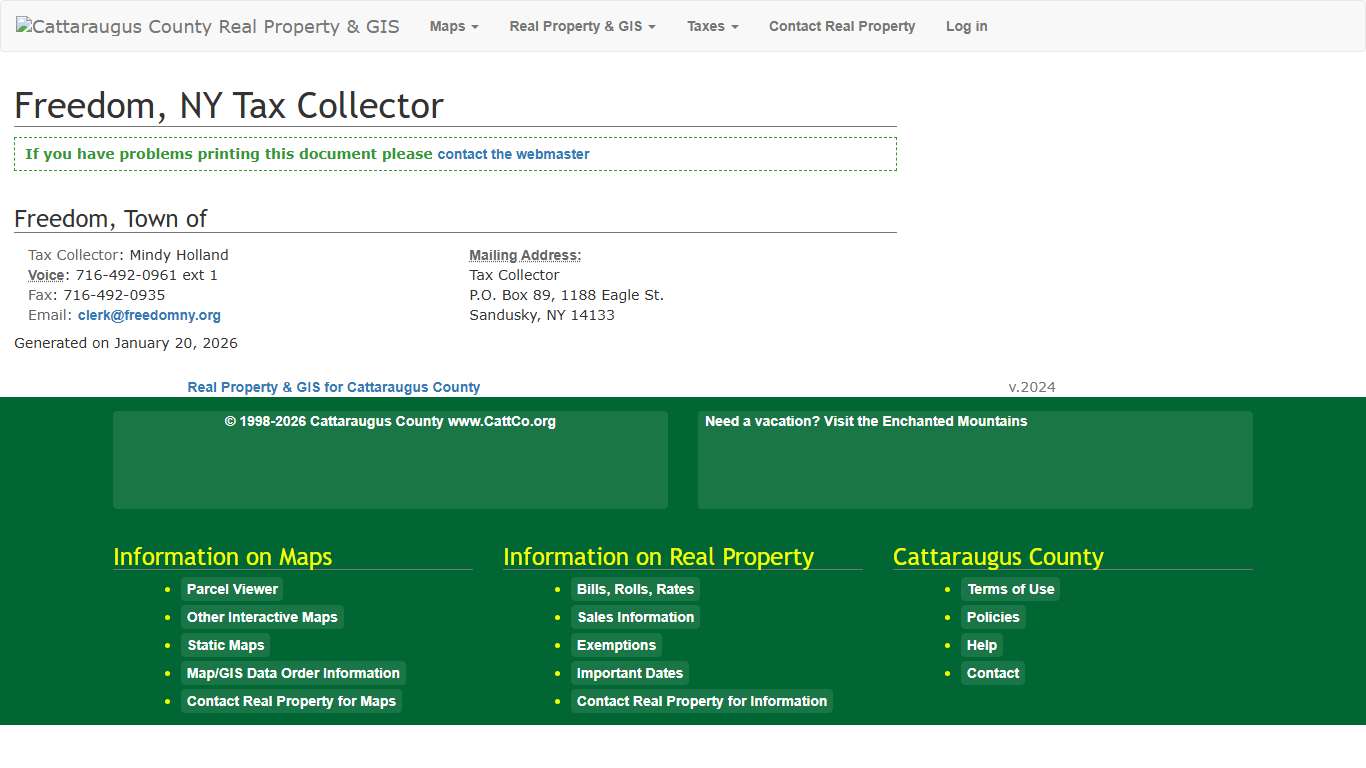Email the clerk at freedomny.org

coord(149,315)
